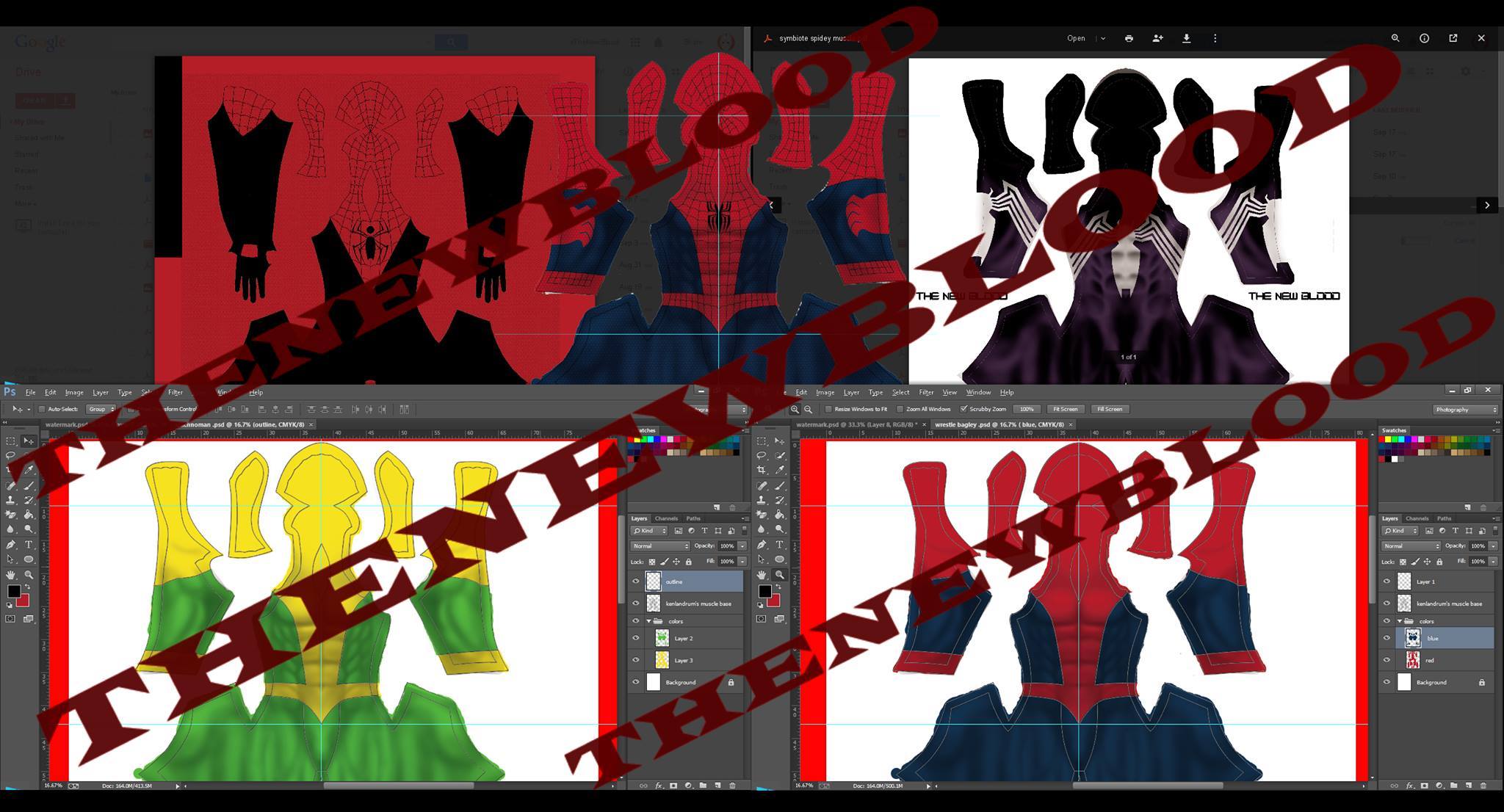Select Ellipse shape tool in left Photoshop window

tap(29, 559)
